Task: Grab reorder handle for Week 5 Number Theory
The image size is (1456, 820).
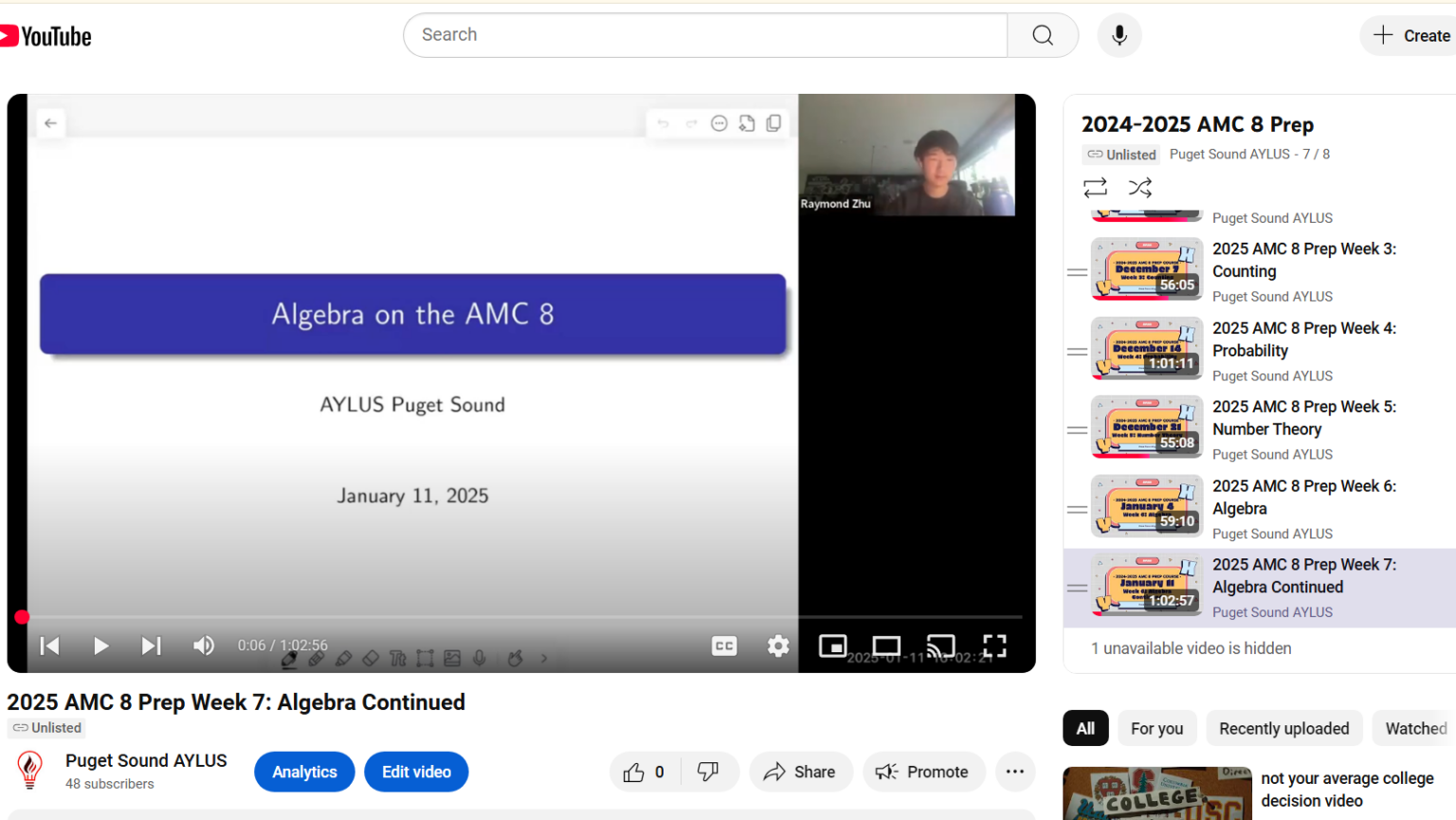Action: [x=1077, y=430]
